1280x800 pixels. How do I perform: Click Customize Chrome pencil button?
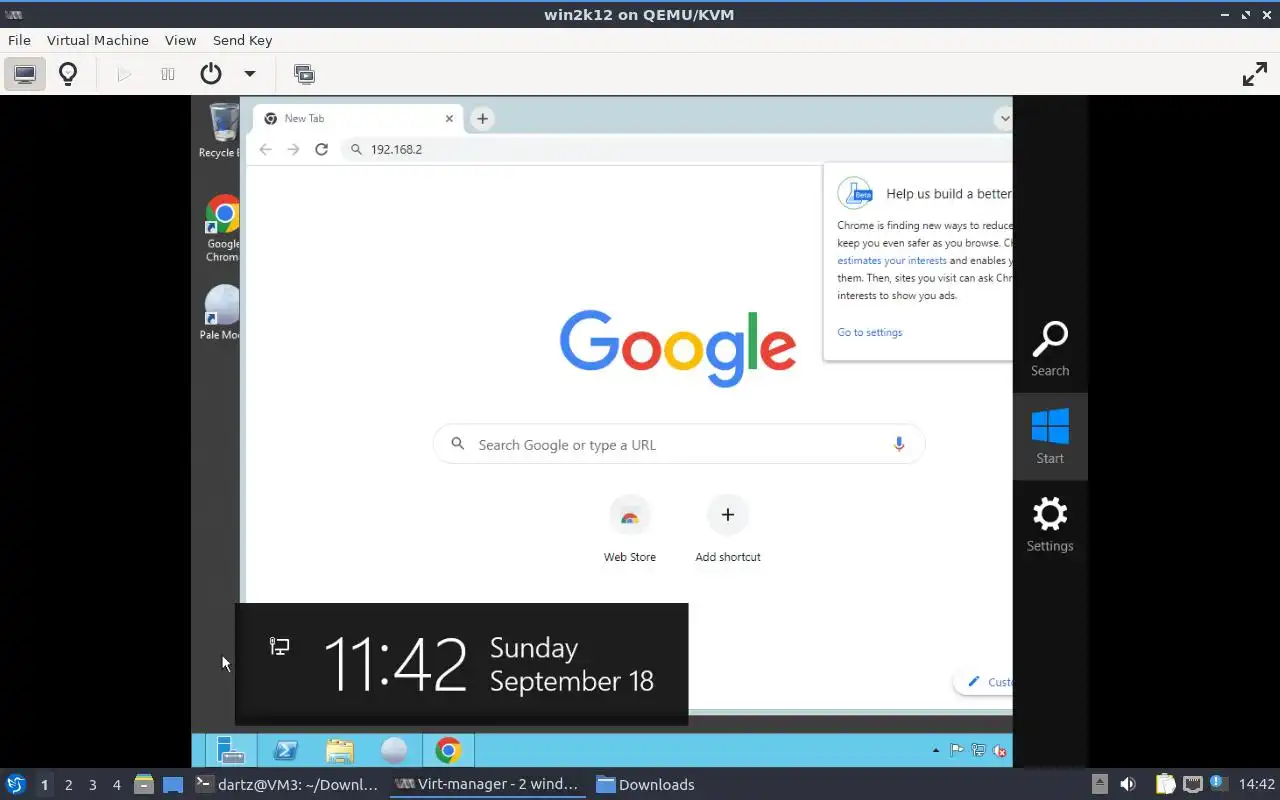984,682
